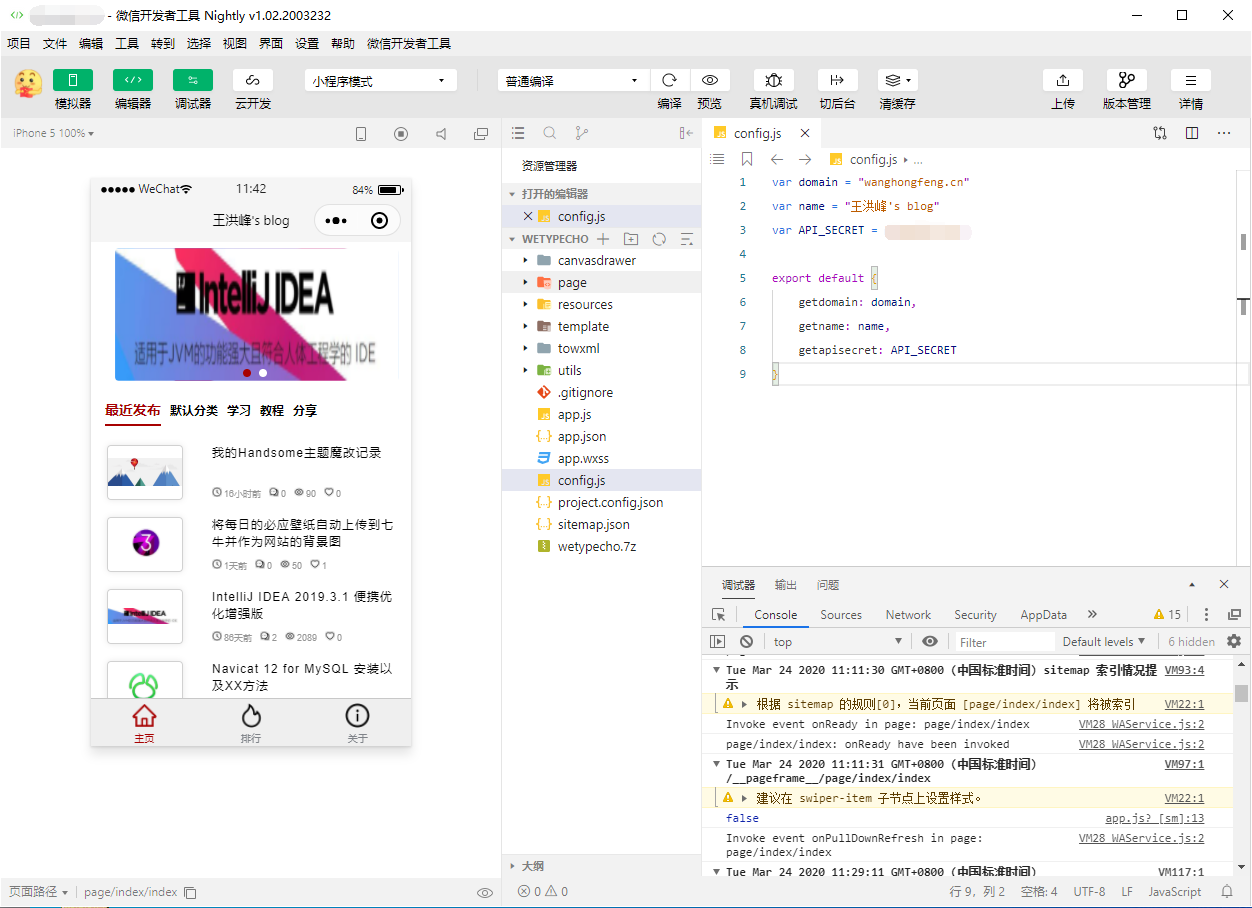Click the bookmark icon in the breadcrumb bar
Image resolution: width=1252 pixels, height=908 pixels.
point(747,160)
